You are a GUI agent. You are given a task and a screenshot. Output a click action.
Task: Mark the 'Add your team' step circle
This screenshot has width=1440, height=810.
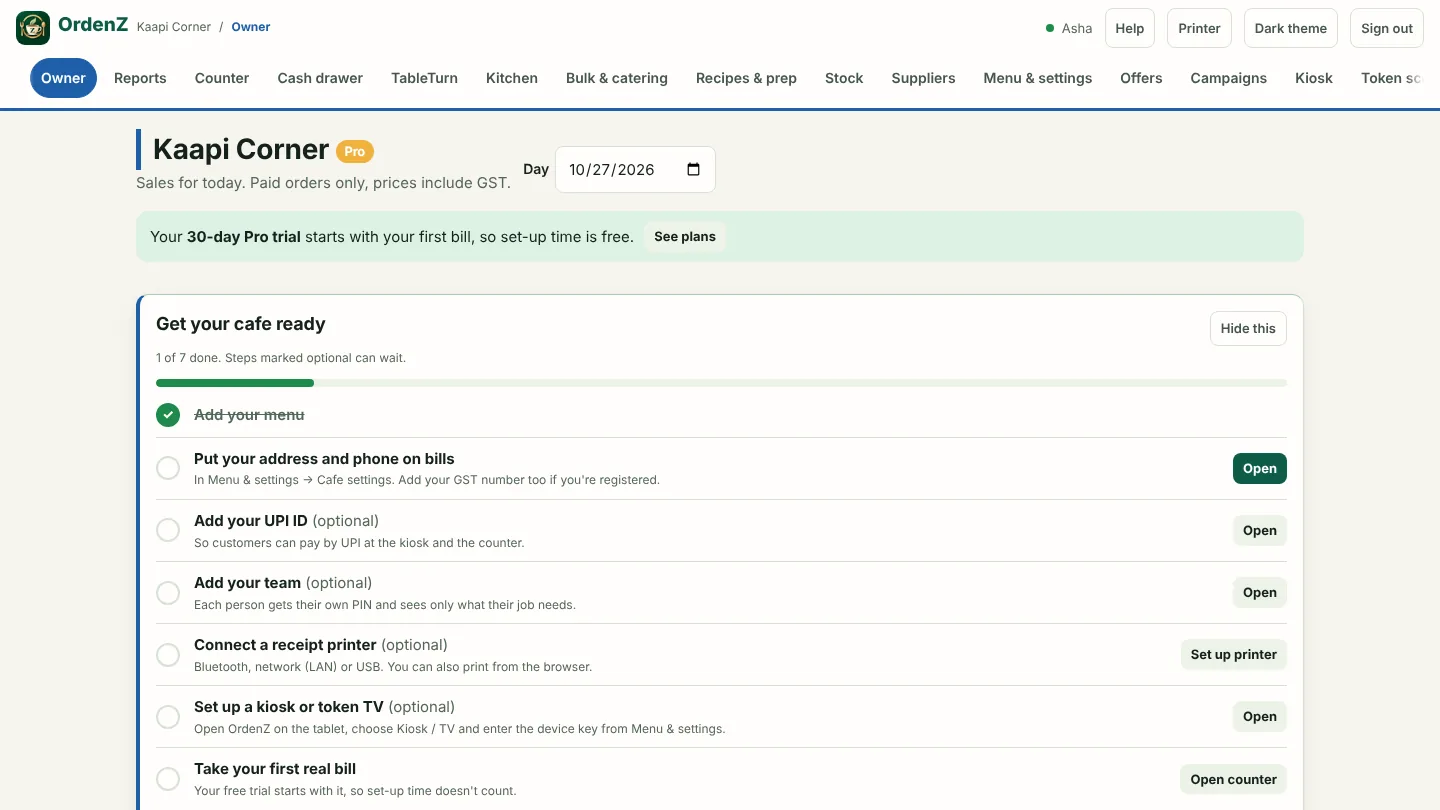pos(168,592)
